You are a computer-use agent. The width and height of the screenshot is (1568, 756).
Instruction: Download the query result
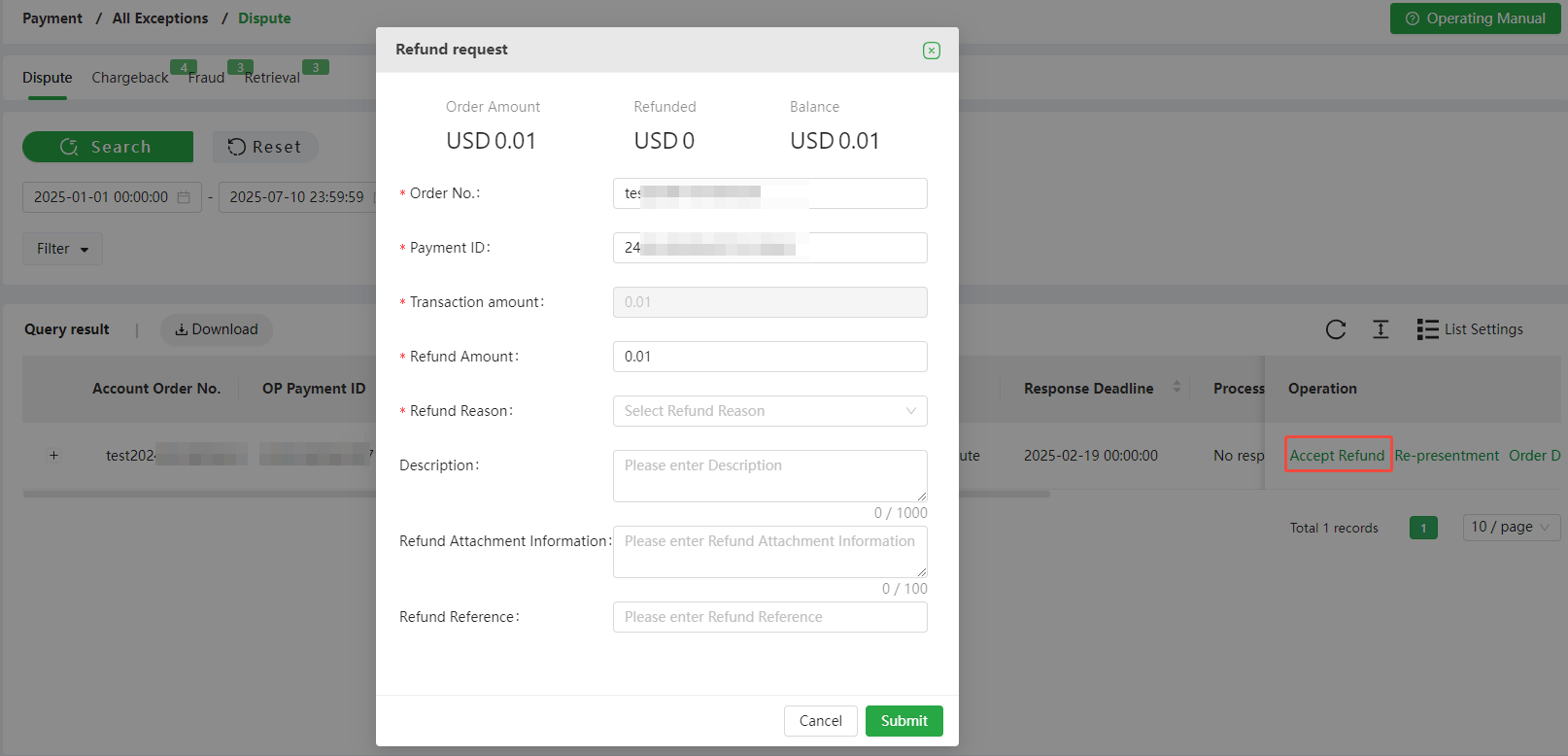point(217,329)
